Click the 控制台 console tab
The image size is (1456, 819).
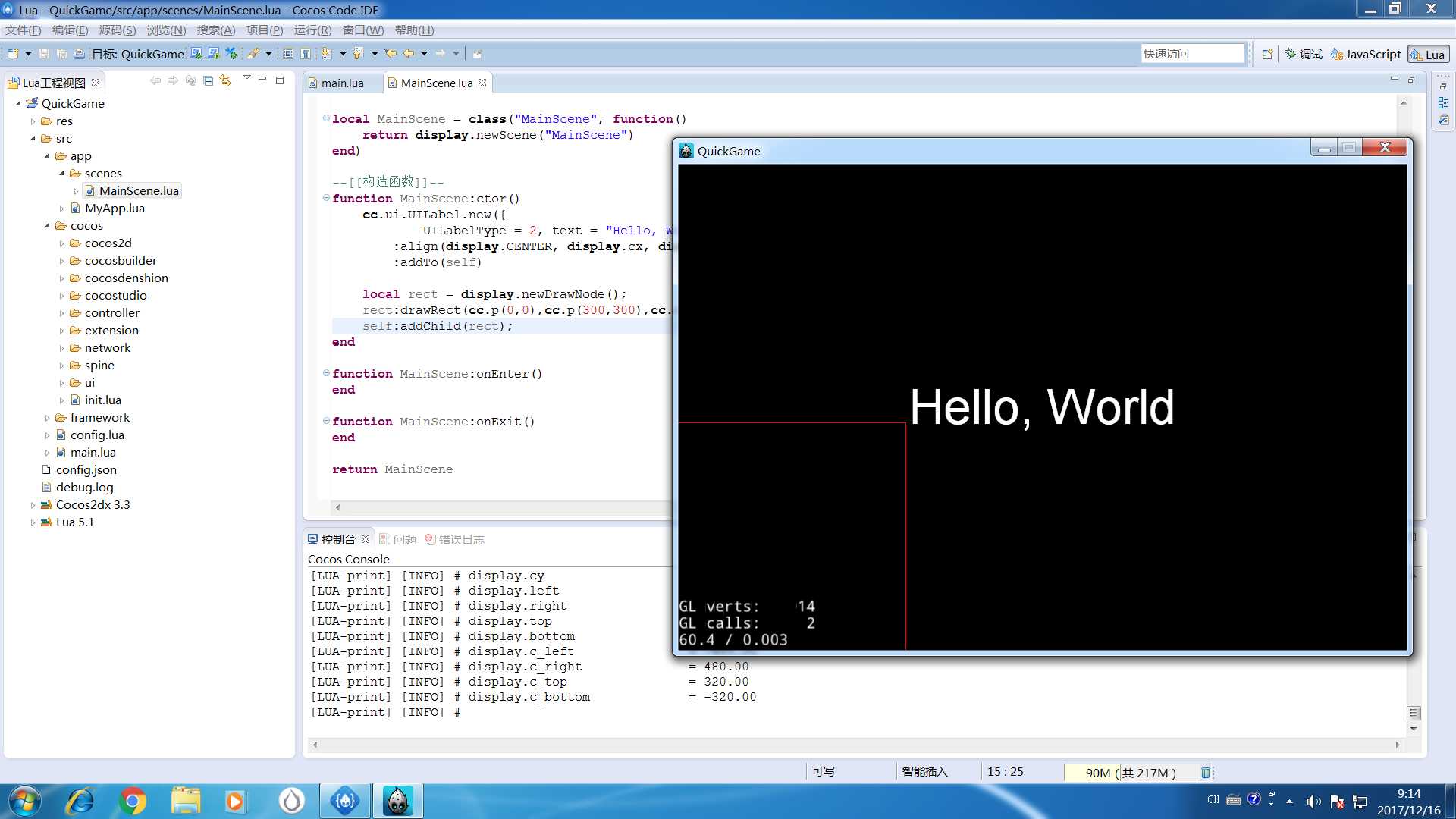point(338,539)
